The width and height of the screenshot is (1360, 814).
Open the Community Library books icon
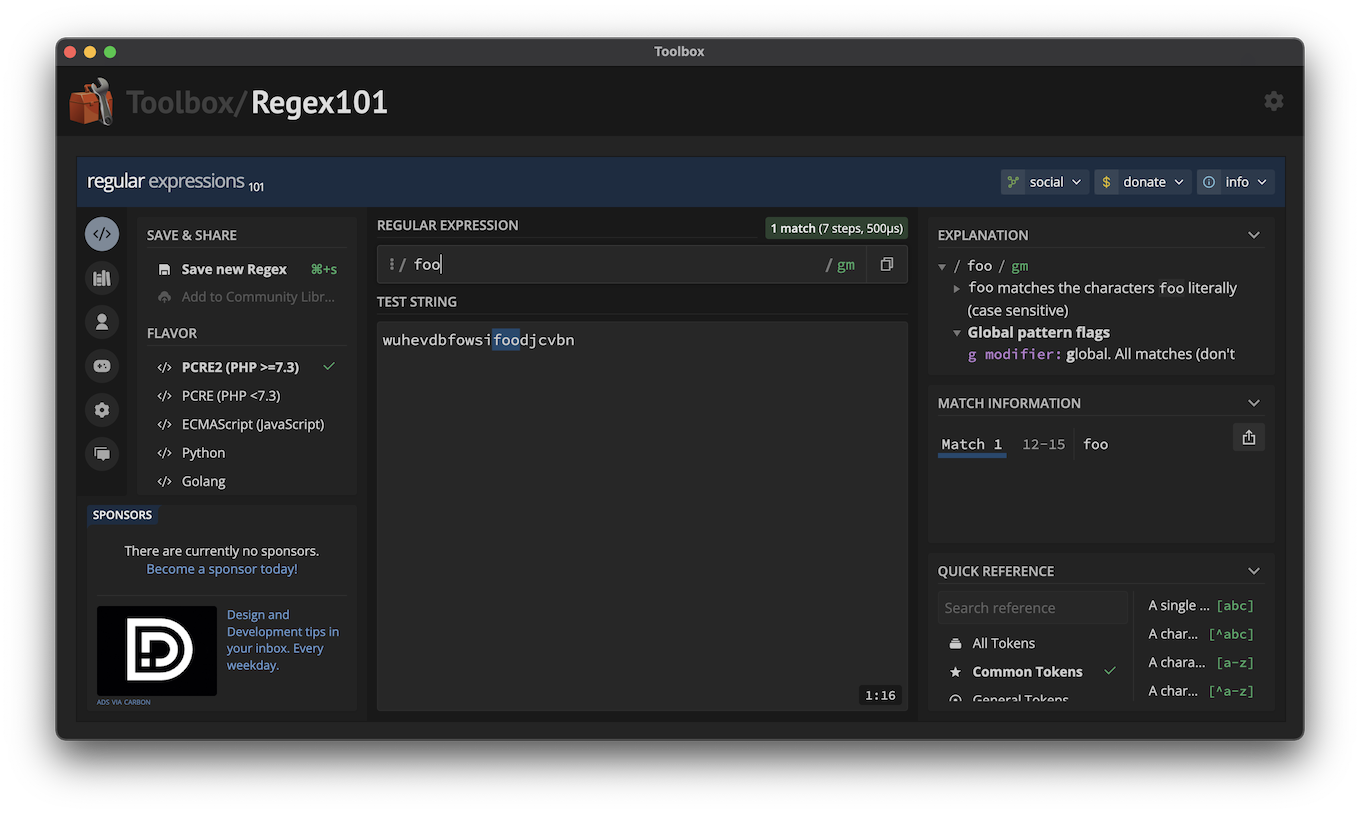coord(102,278)
